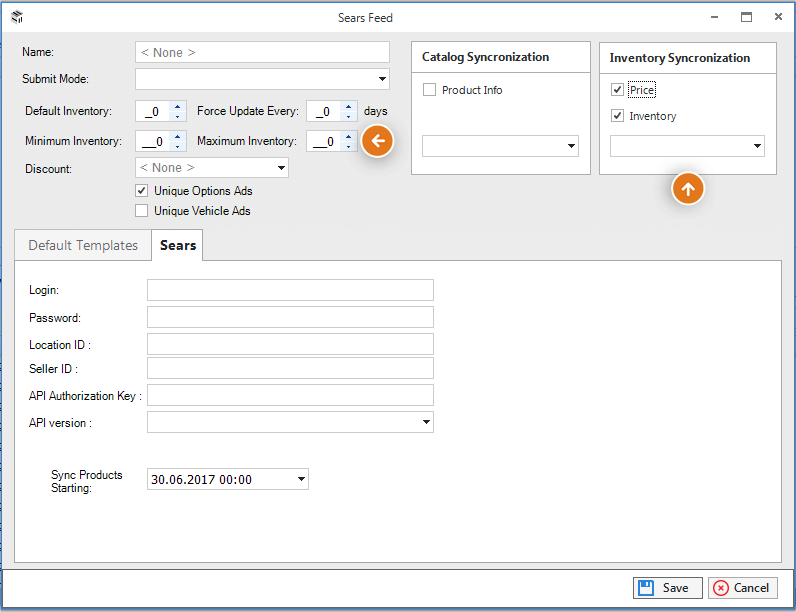Screen dimensions: 796x612
Task: Click the Seller ID input field
Action: [290, 368]
